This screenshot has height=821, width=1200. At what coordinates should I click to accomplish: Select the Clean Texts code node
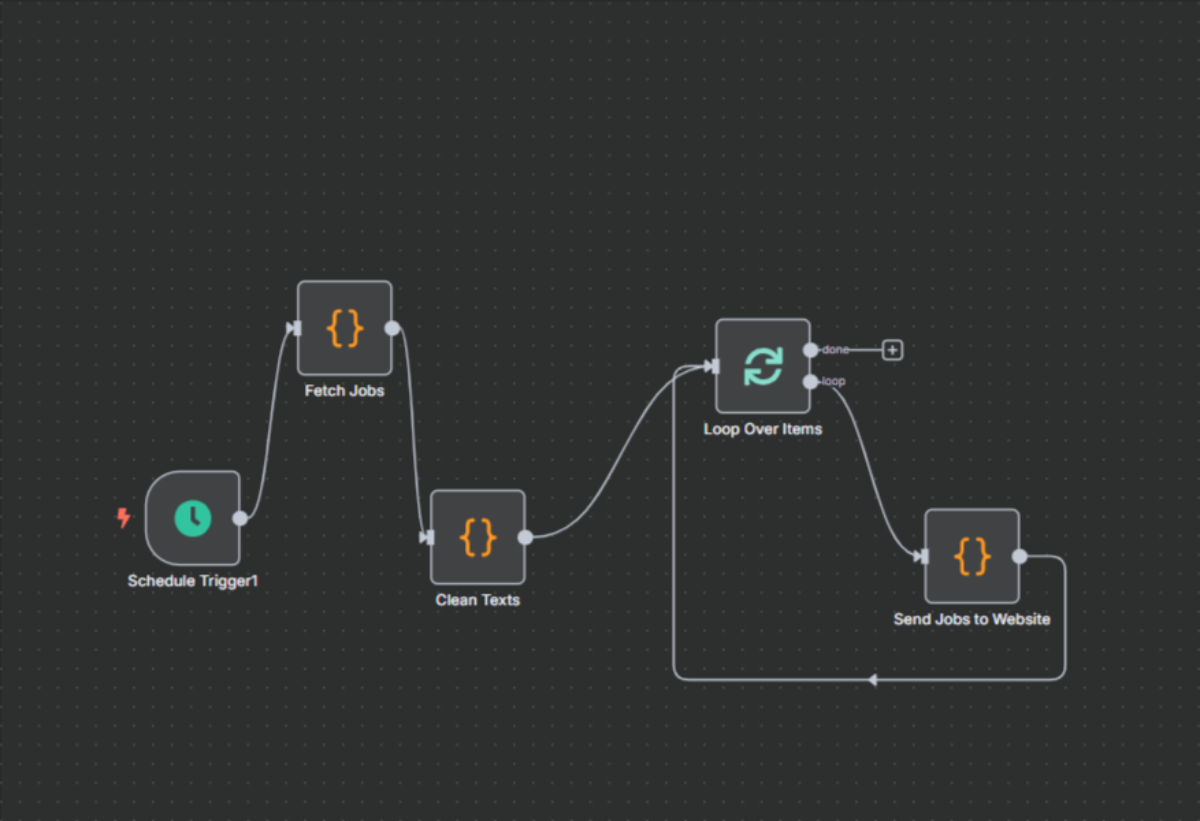pyautogui.click(x=478, y=537)
